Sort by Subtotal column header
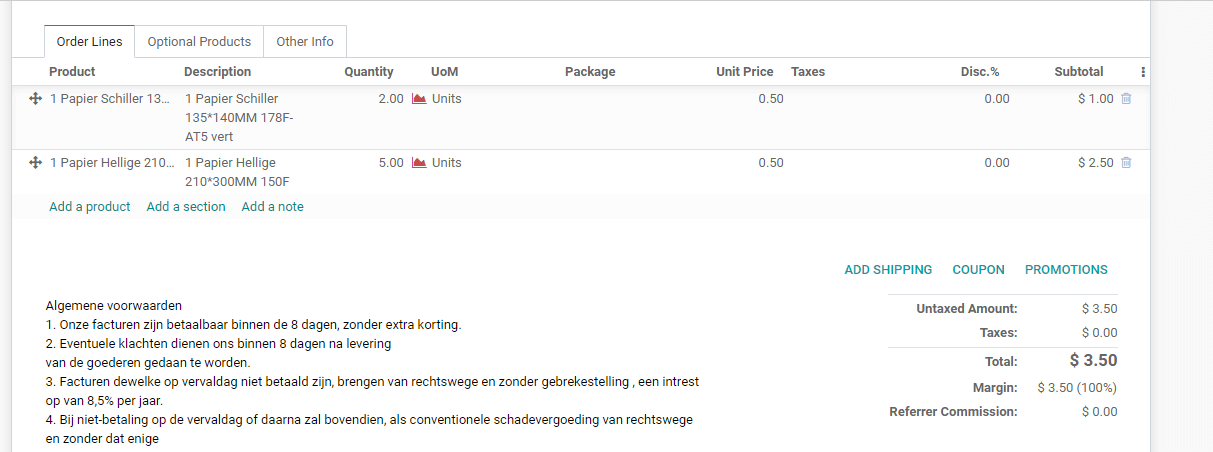 coord(1078,72)
